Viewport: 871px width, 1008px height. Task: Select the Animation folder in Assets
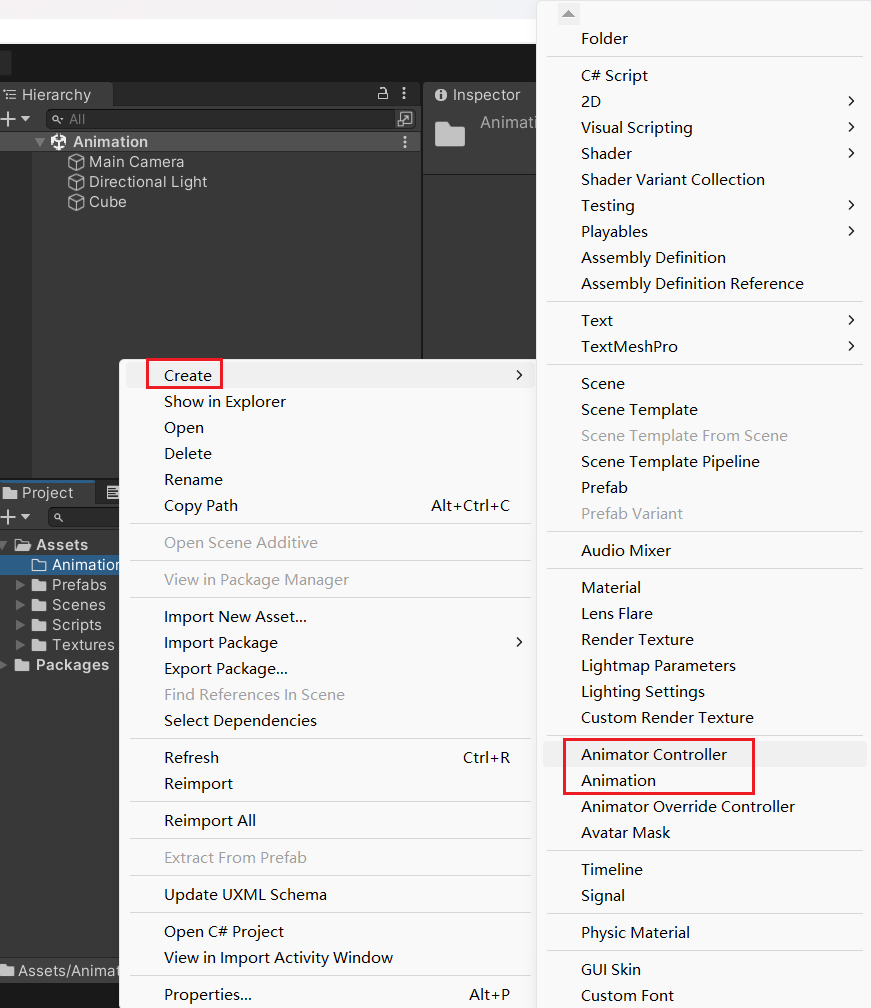(85, 565)
